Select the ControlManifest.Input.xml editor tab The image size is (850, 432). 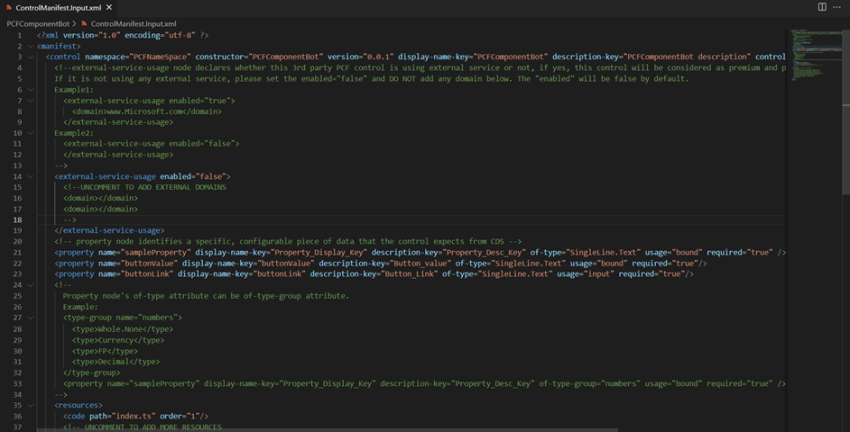tap(59, 8)
